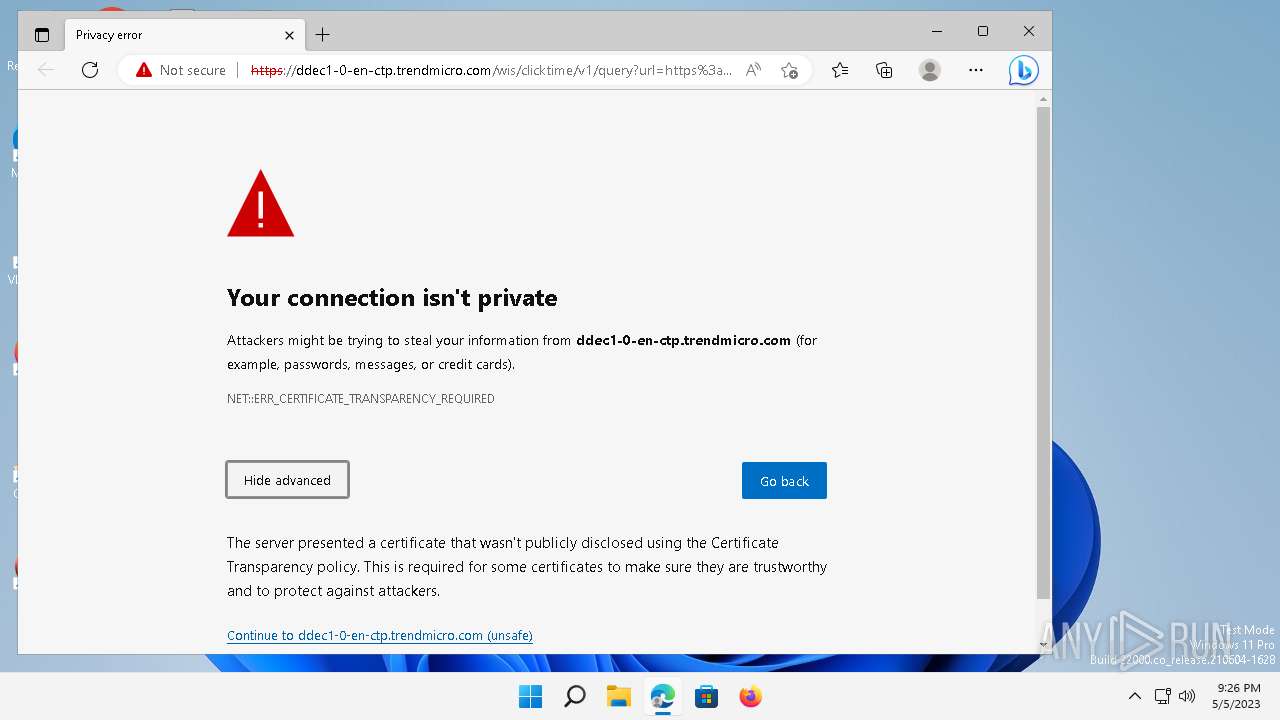This screenshot has height=720, width=1280.
Task: Click the volume tray icon
Action: pos(1187,696)
